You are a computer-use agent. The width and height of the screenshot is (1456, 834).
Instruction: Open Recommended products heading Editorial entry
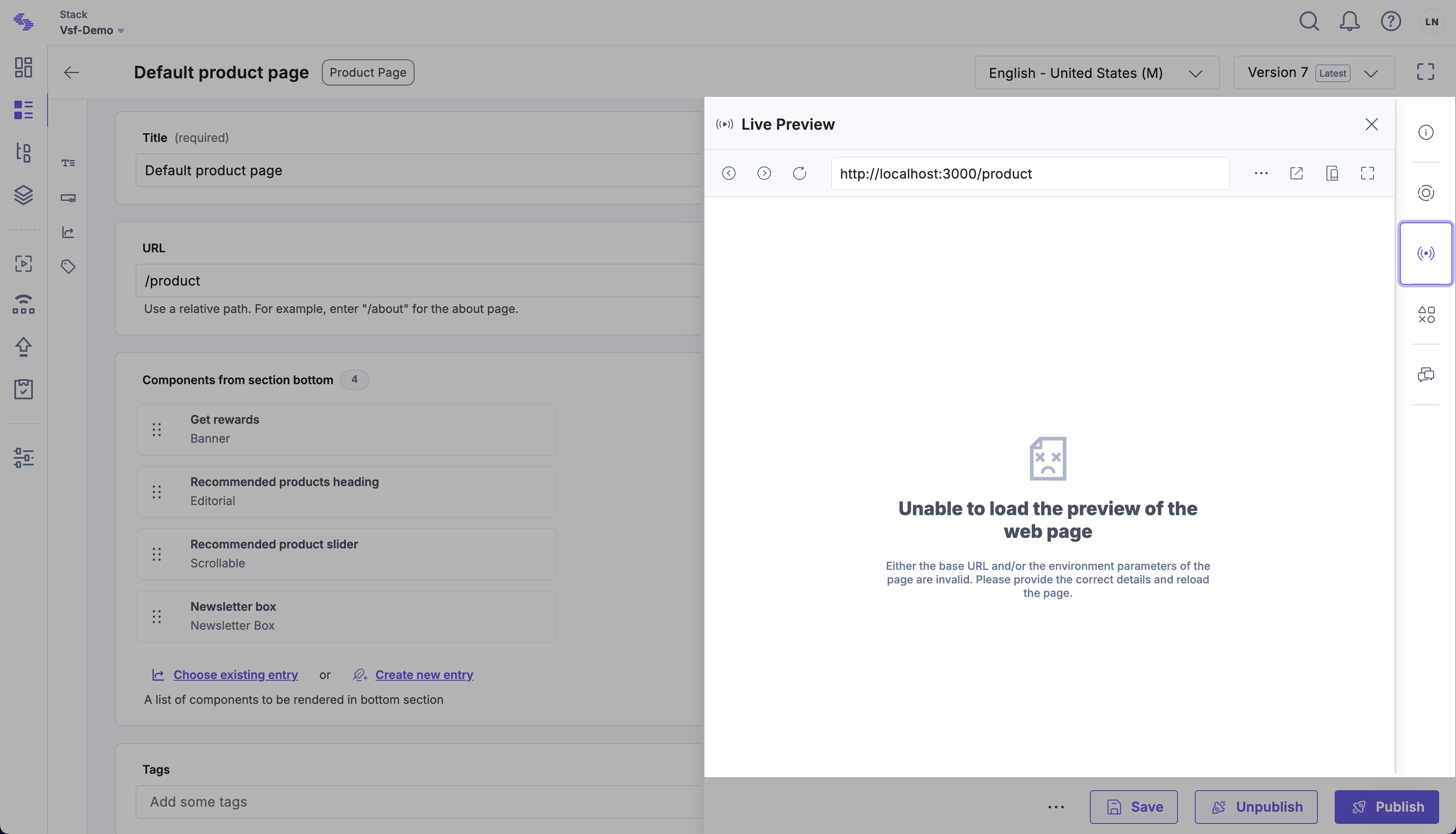click(346, 492)
